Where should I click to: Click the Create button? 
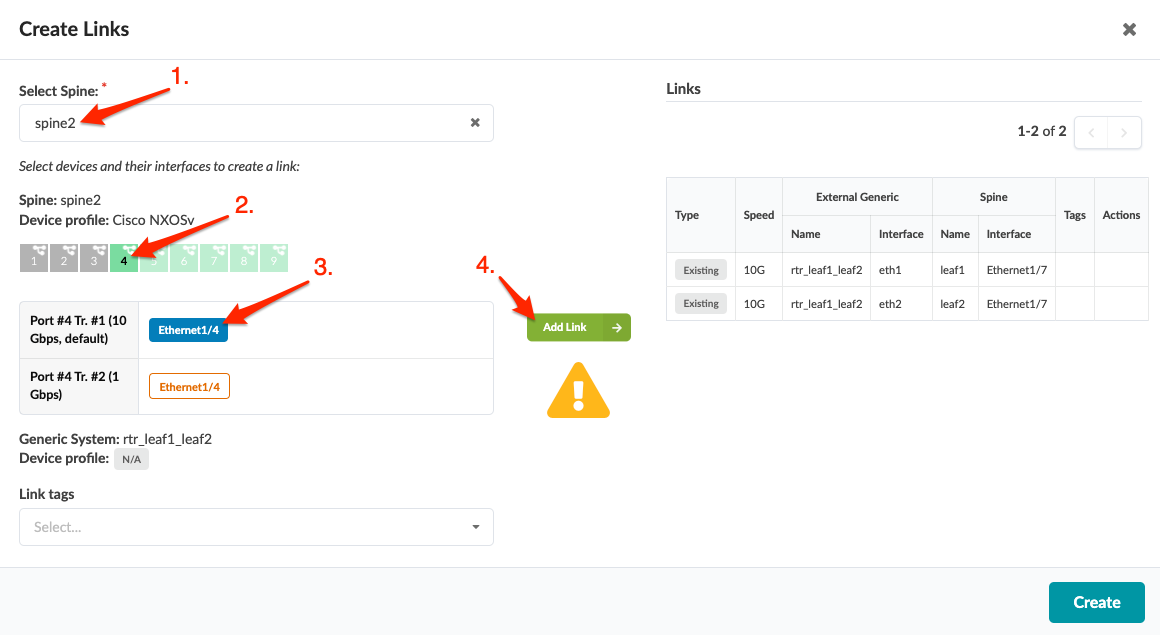1096,602
